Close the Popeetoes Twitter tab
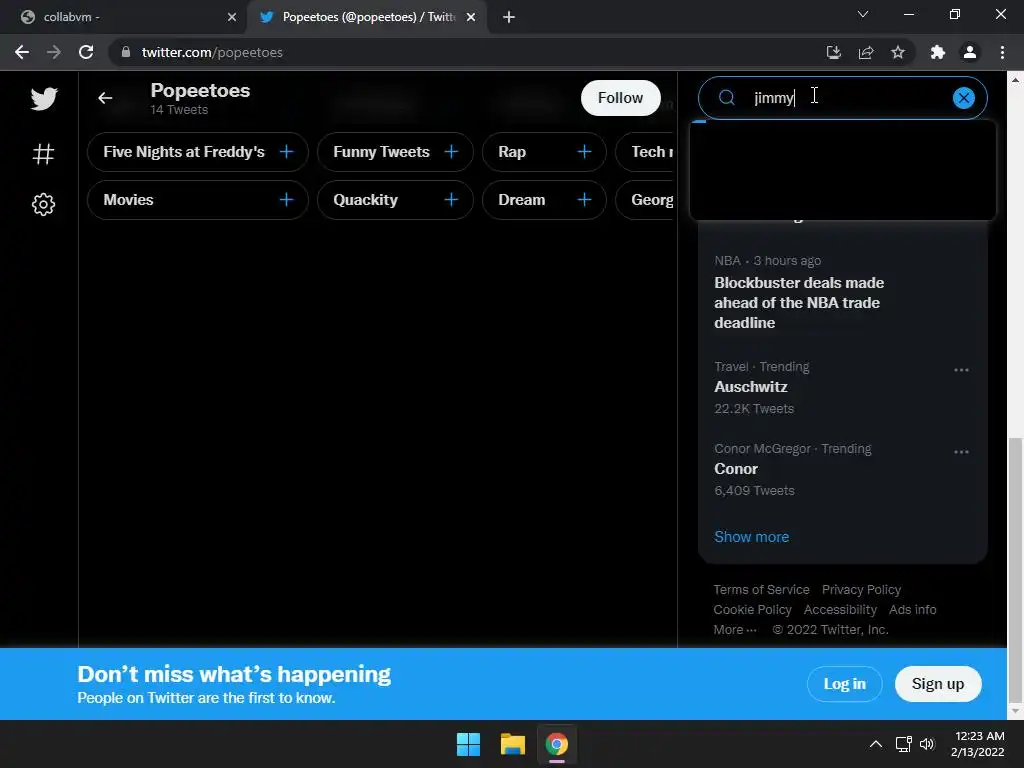Image resolution: width=1024 pixels, height=768 pixels. coord(471,17)
